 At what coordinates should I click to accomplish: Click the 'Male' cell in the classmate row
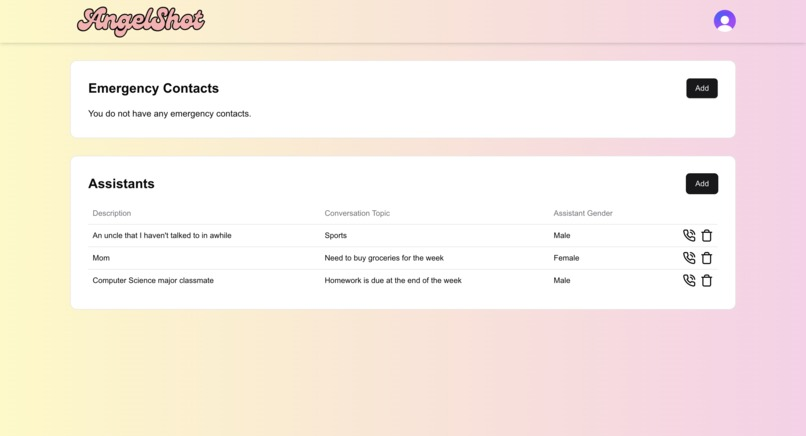pyautogui.click(x=562, y=280)
